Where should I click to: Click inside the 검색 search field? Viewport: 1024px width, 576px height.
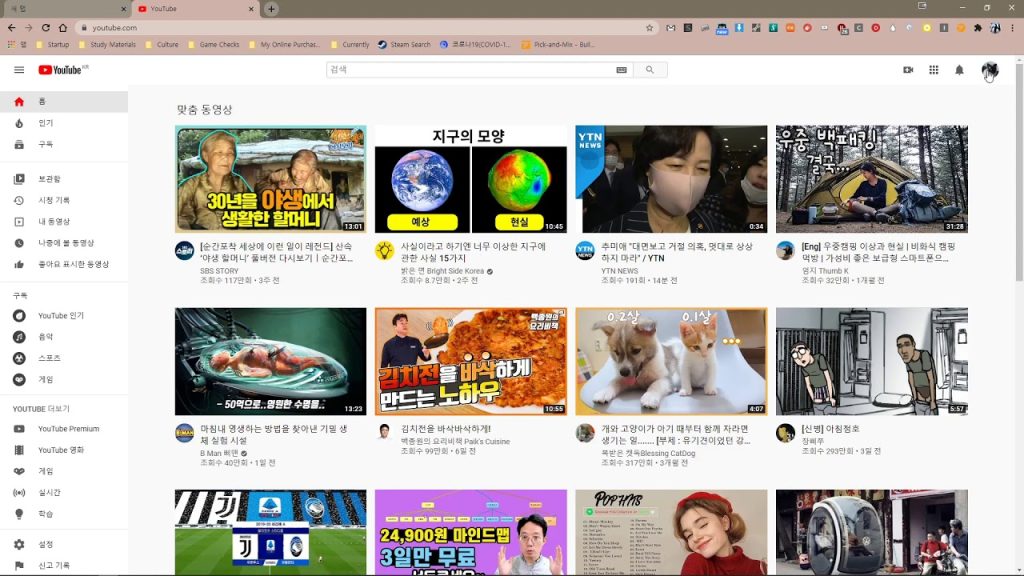(470, 70)
